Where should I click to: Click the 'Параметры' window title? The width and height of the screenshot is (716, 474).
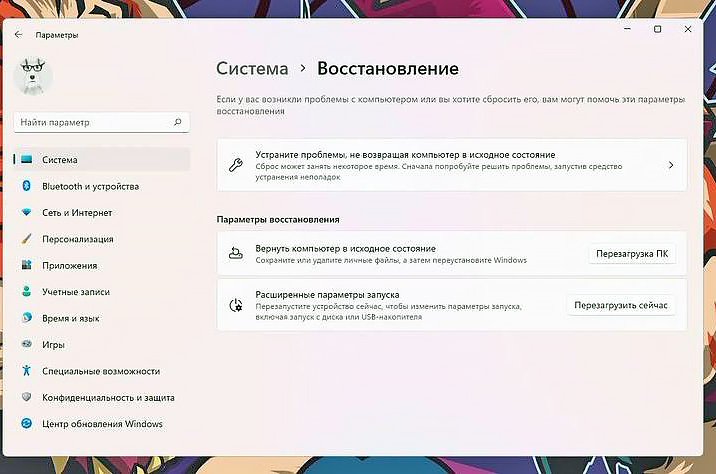[x=57, y=35]
